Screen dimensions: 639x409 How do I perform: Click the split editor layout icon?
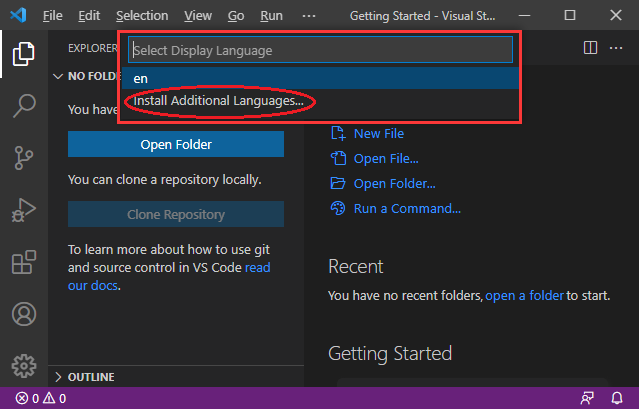pos(590,48)
